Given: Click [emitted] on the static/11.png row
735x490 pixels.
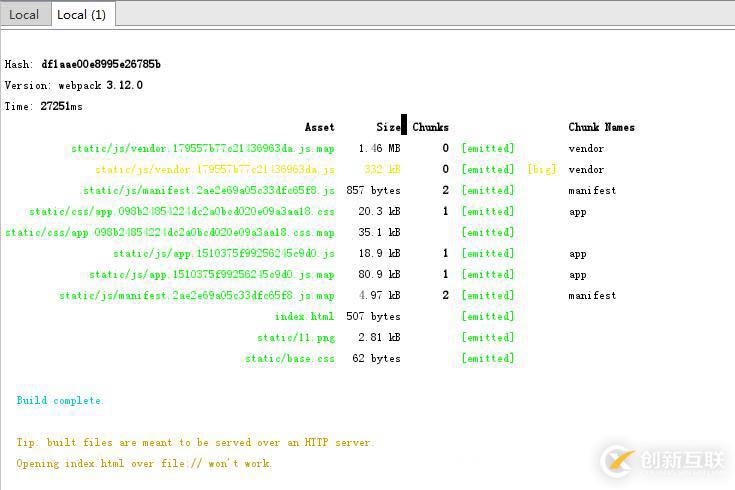Looking at the screenshot, I should coord(488,338).
